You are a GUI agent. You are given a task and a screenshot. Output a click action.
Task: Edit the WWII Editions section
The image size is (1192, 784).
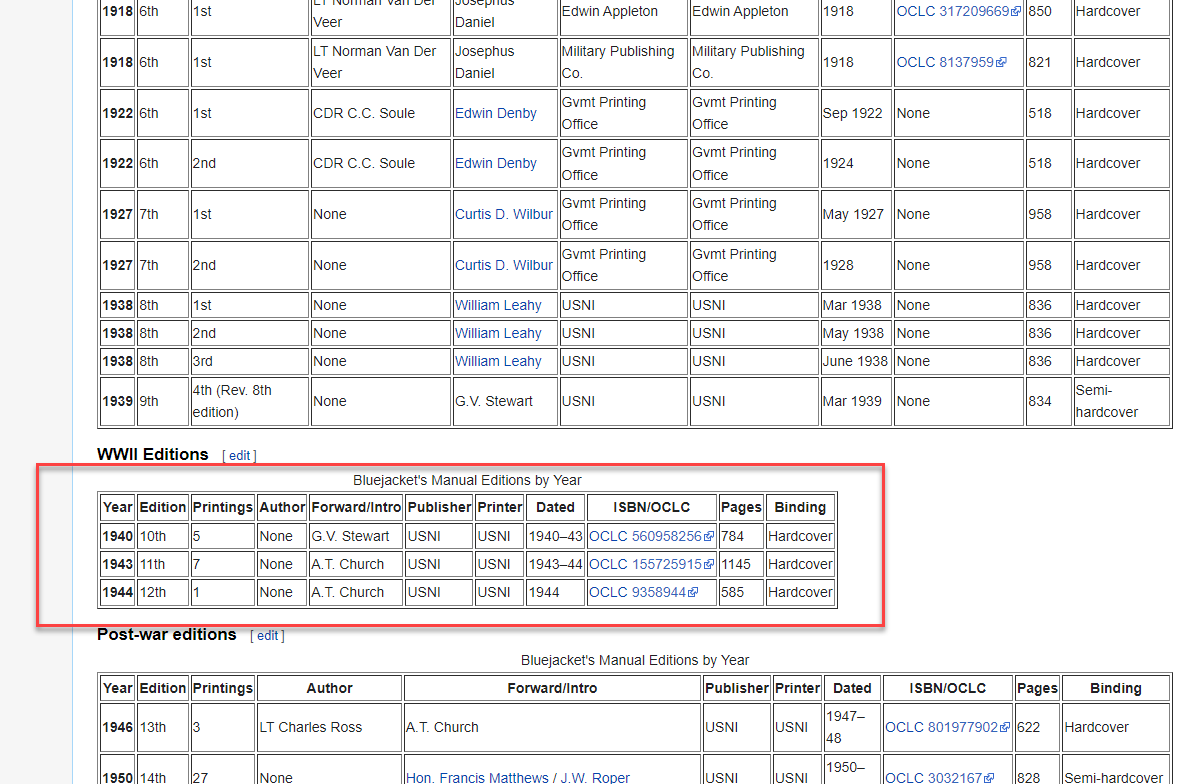[239, 455]
